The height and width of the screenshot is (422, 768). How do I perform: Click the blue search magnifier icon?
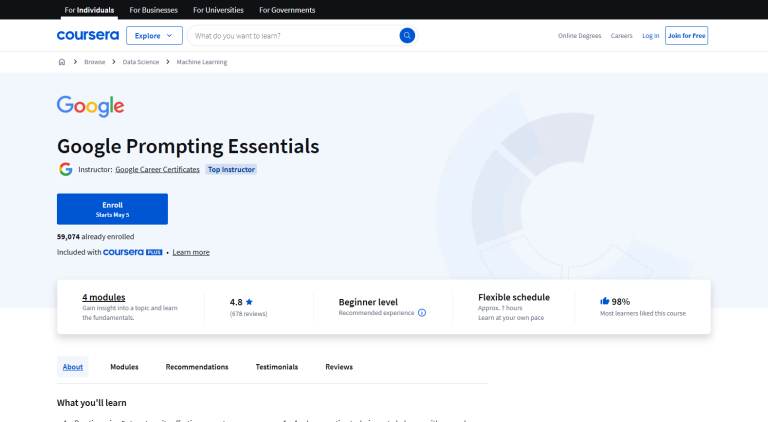click(x=407, y=36)
